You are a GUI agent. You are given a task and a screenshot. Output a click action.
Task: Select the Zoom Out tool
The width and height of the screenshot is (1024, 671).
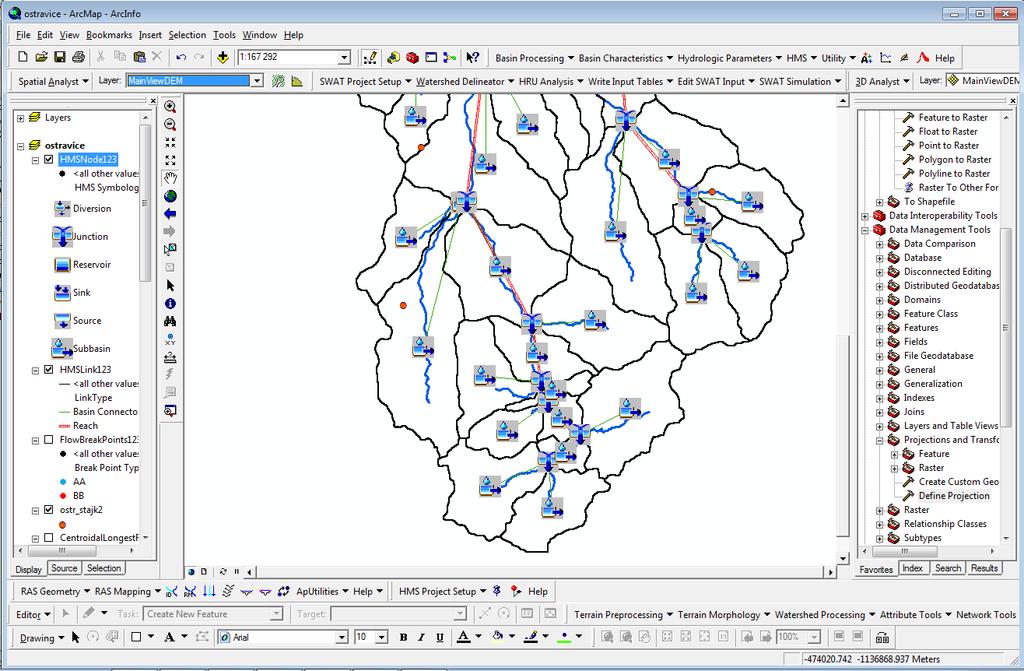coord(170,124)
